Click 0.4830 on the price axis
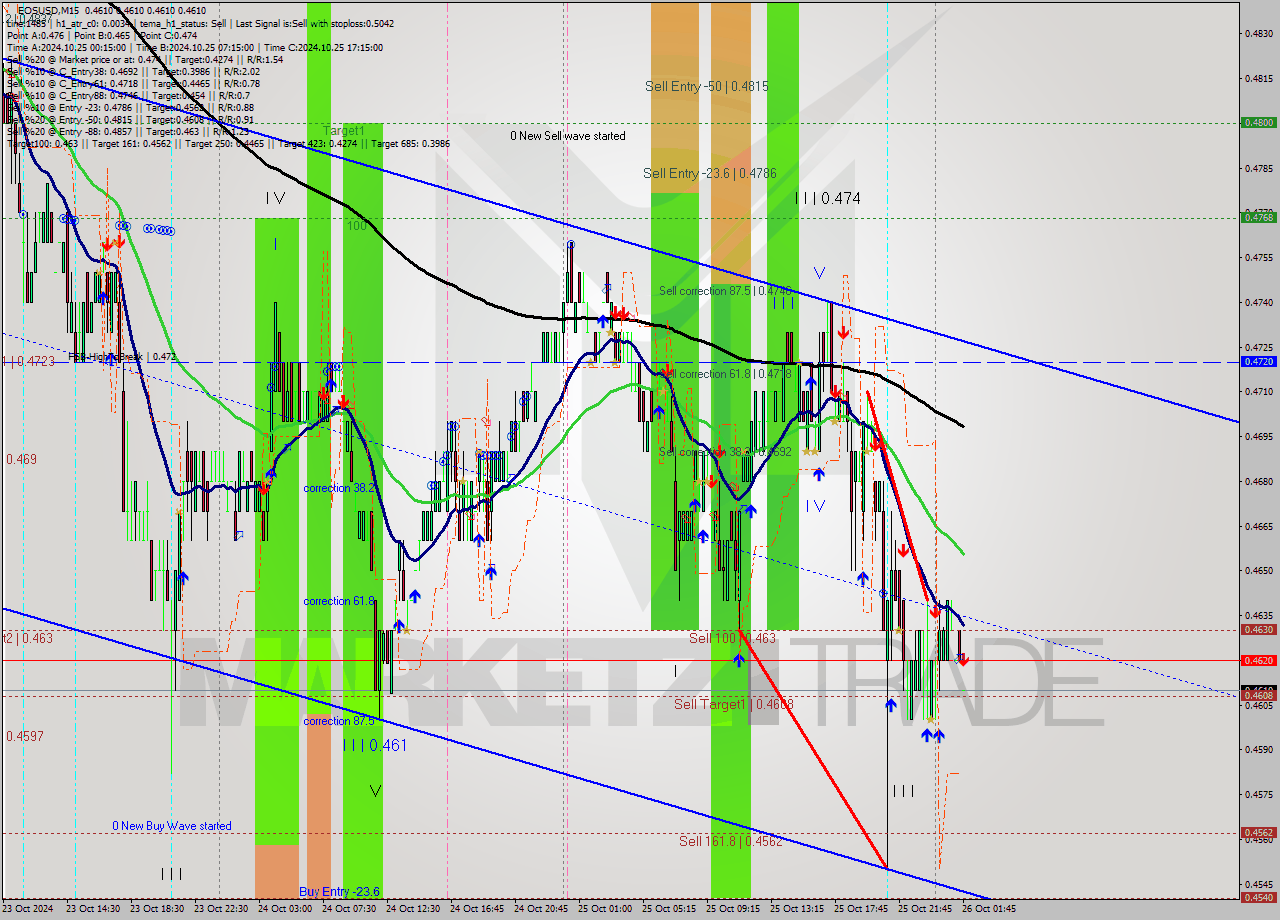Screen dimensions: 1280x920 1258,33
